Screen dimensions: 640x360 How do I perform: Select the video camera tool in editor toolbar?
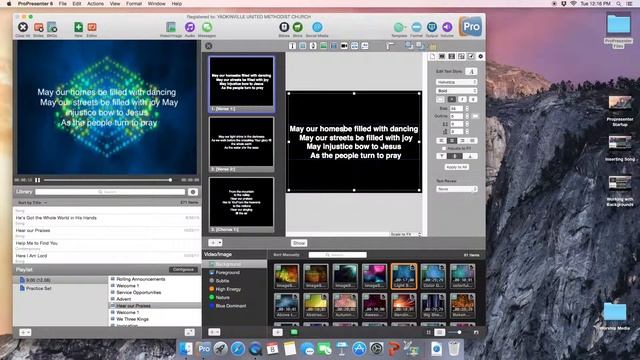(x=344, y=46)
